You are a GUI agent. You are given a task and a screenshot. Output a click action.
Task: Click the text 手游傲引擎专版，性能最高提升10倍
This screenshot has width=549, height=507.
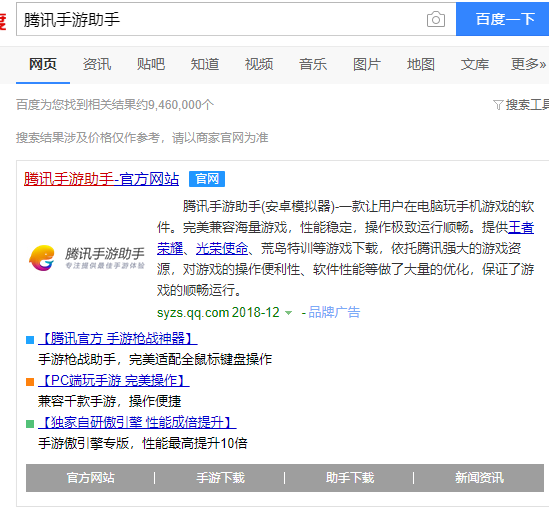coord(143,444)
